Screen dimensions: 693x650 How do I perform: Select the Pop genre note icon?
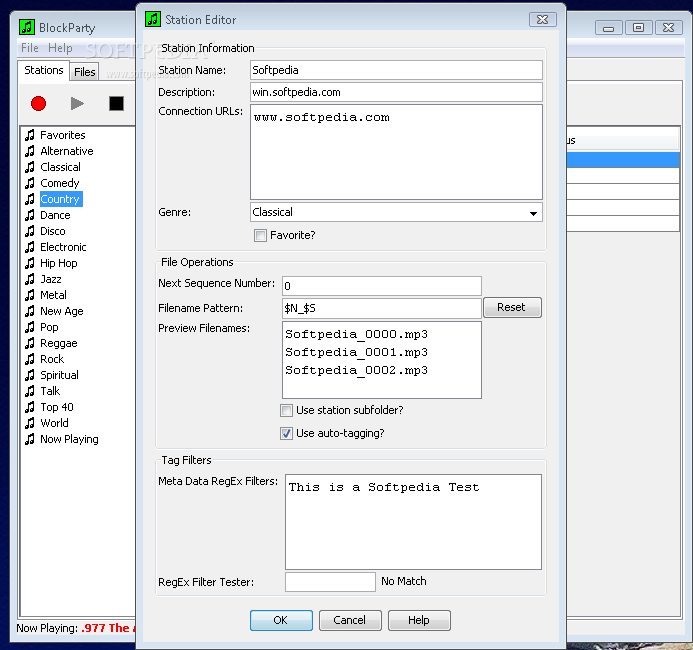click(30, 327)
